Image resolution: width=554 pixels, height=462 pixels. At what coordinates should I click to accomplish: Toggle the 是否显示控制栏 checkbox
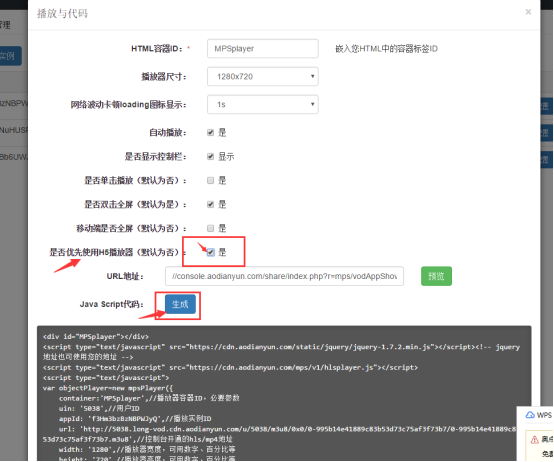[x=211, y=156]
